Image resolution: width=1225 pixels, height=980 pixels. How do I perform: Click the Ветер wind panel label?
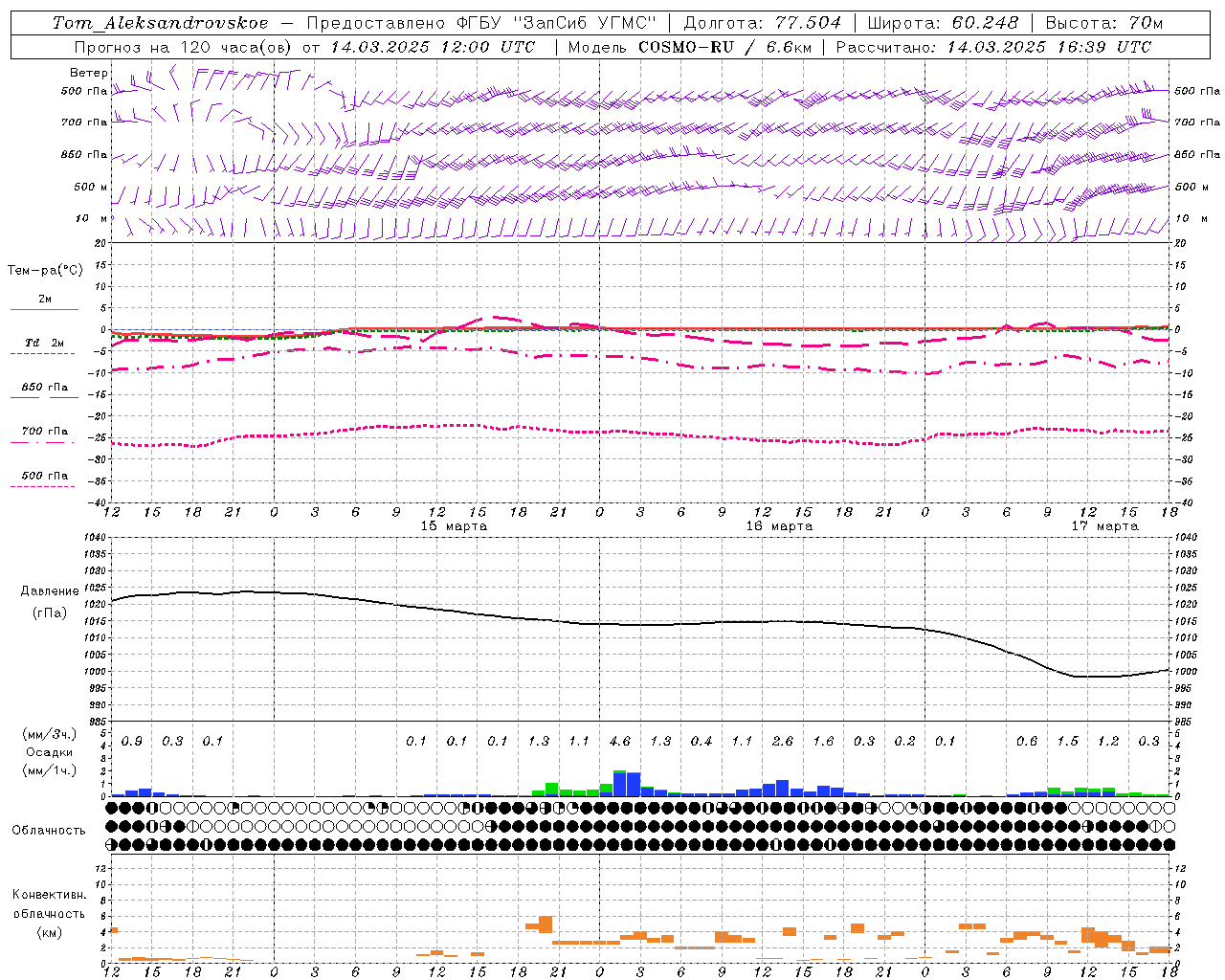pyautogui.click(x=88, y=73)
